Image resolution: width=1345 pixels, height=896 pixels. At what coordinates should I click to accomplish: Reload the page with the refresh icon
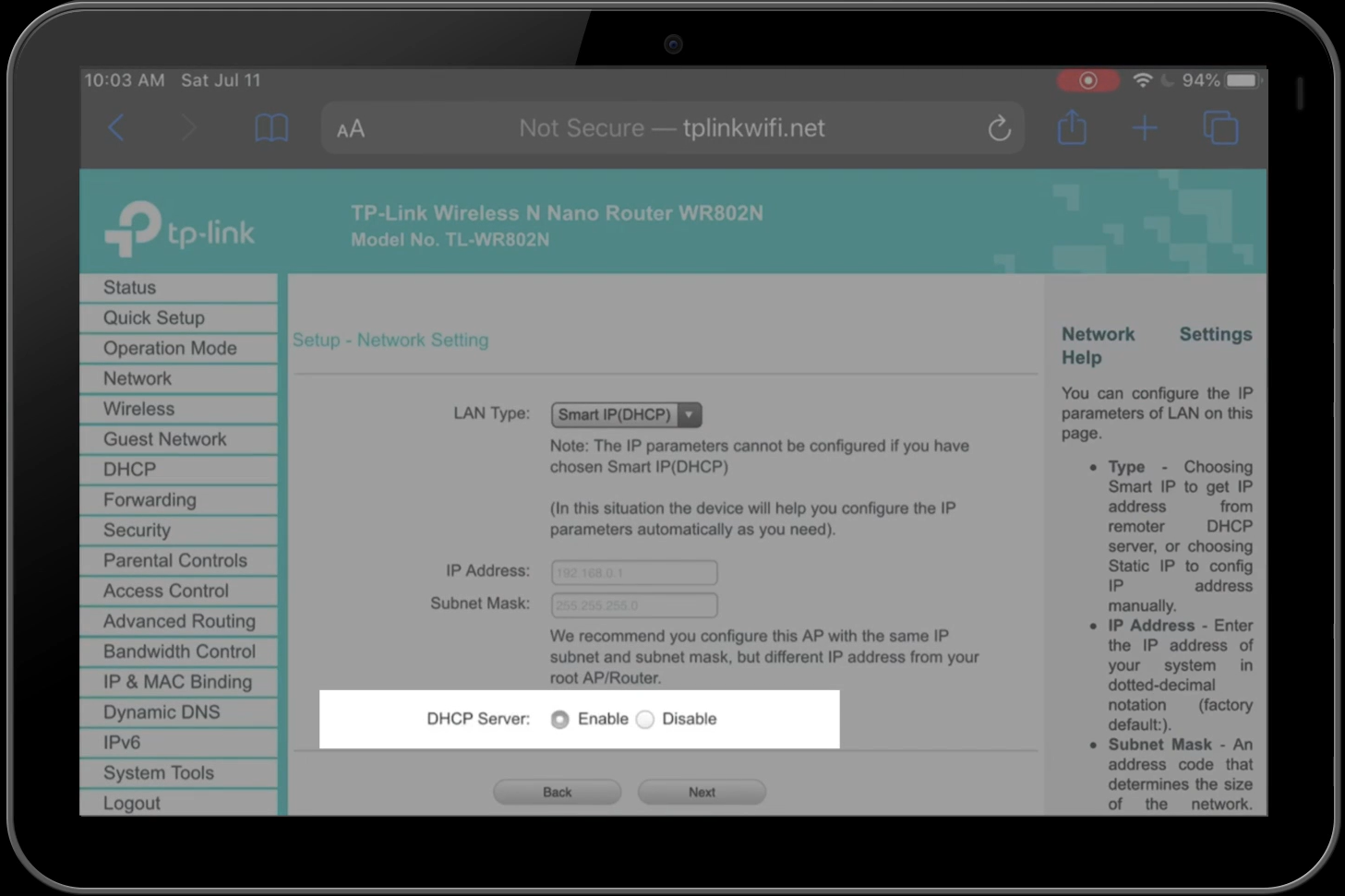pyautogui.click(x=999, y=128)
